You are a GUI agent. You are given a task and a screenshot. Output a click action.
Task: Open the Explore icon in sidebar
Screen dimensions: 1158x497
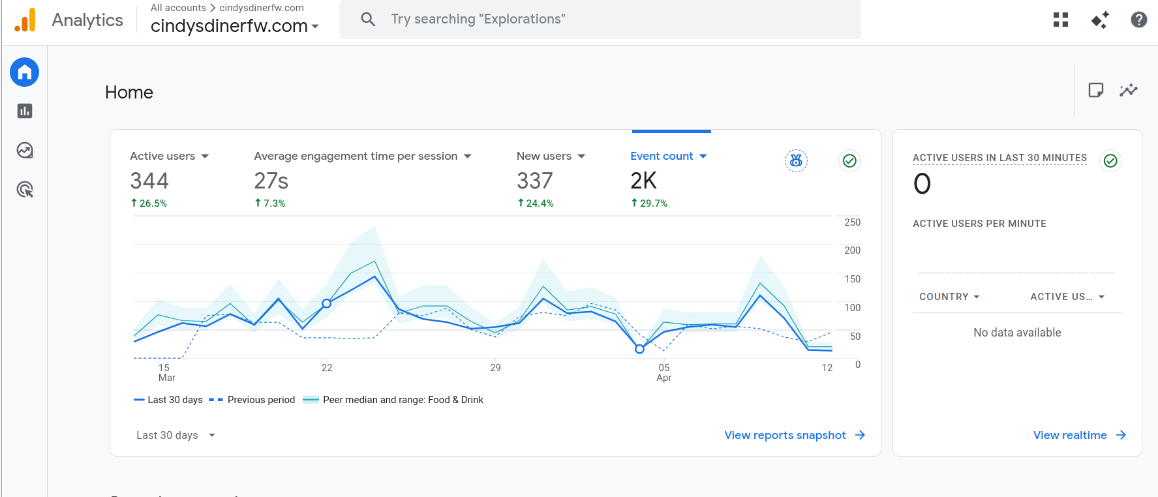point(24,150)
